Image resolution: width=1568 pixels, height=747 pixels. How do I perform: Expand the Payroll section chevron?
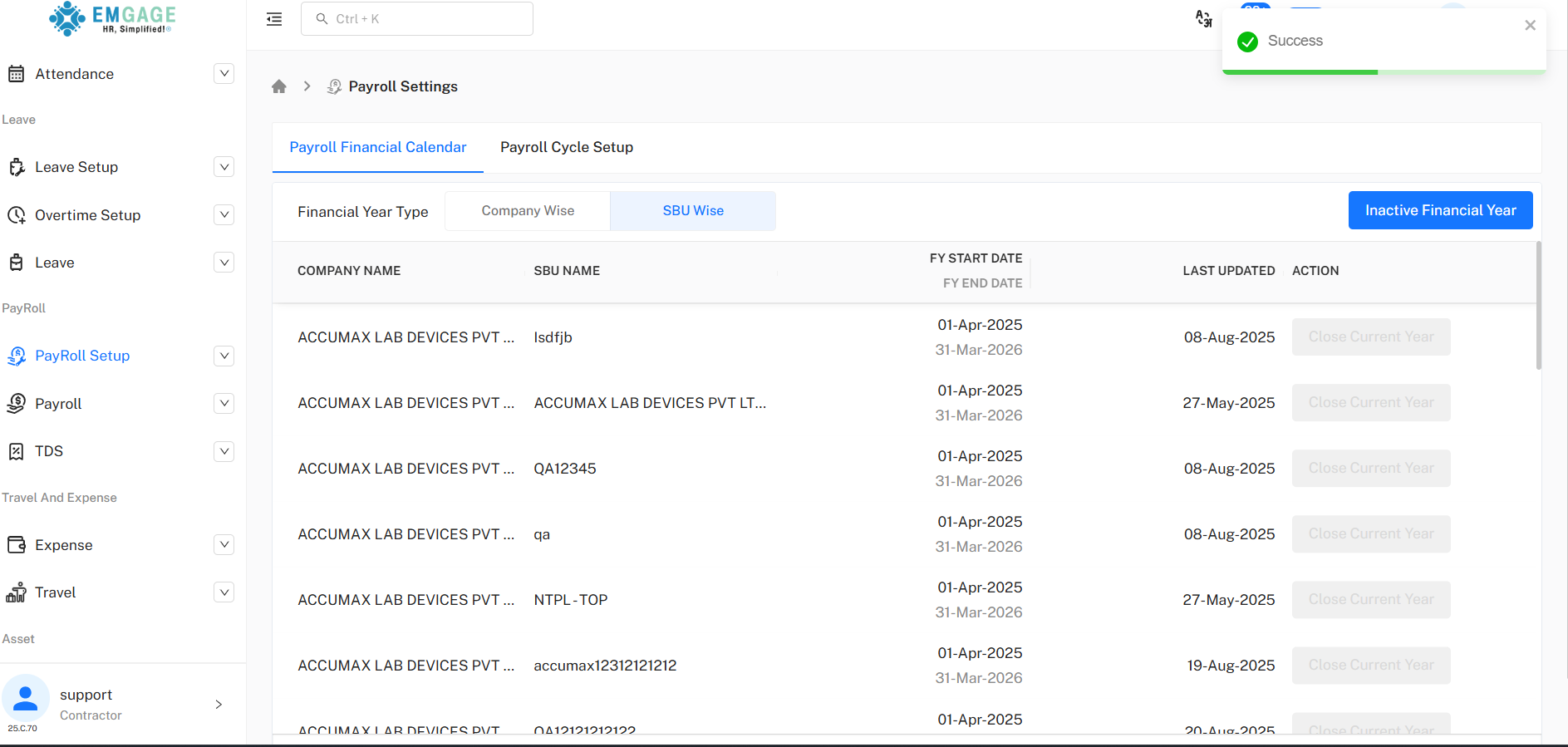(224, 404)
